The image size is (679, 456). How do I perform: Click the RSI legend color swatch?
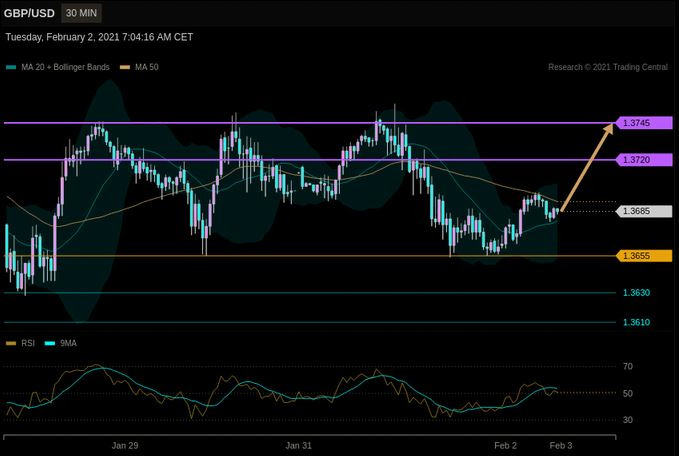coord(11,343)
